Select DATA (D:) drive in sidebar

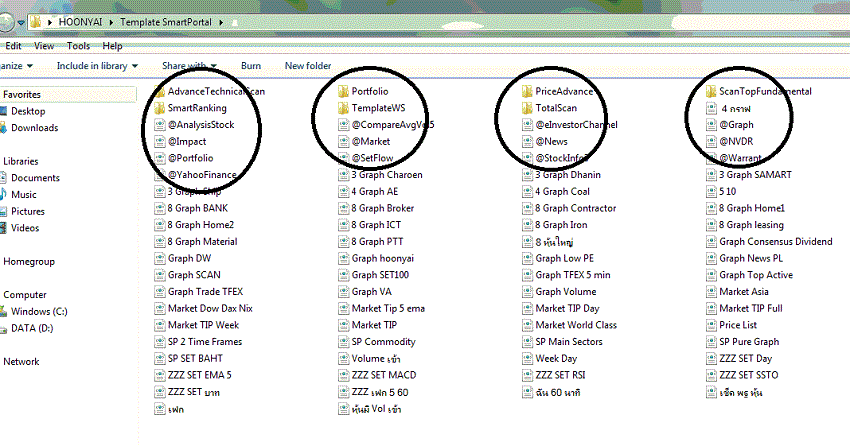point(32,328)
